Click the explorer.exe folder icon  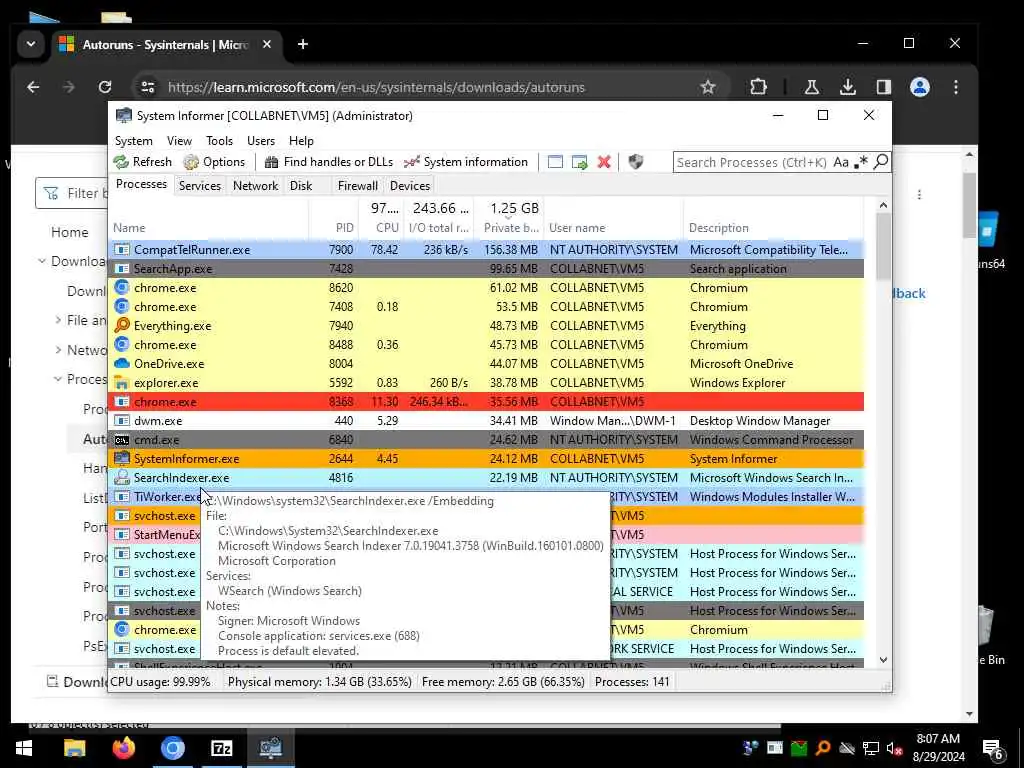point(121,383)
